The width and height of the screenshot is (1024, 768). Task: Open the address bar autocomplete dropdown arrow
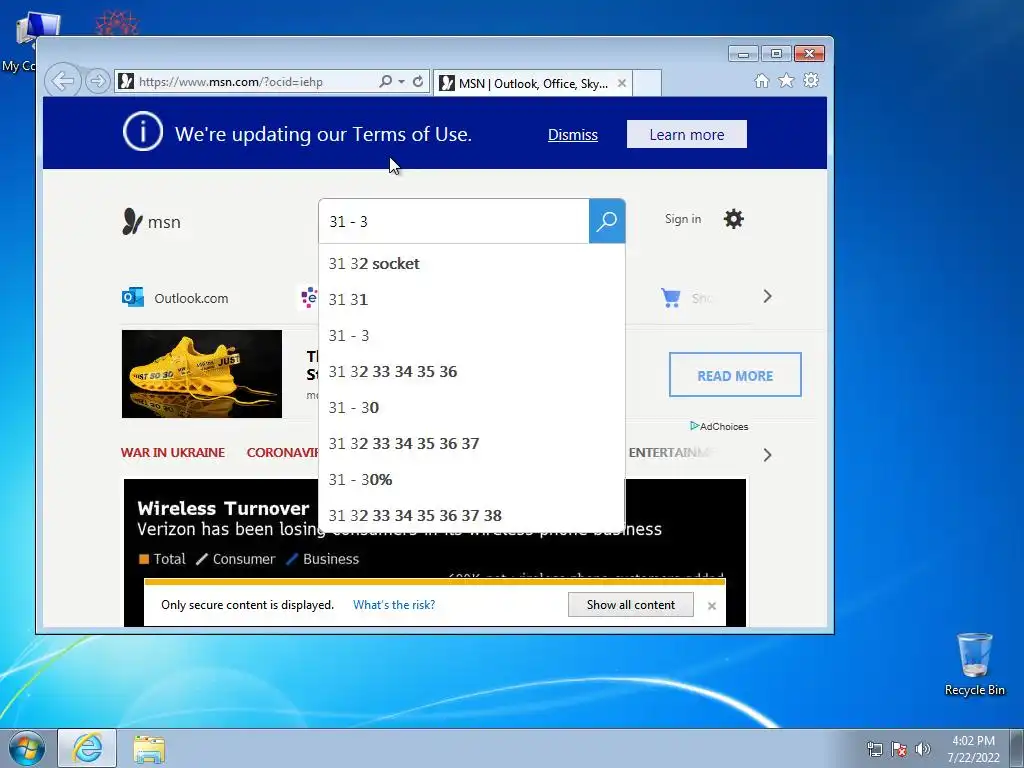pos(402,82)
